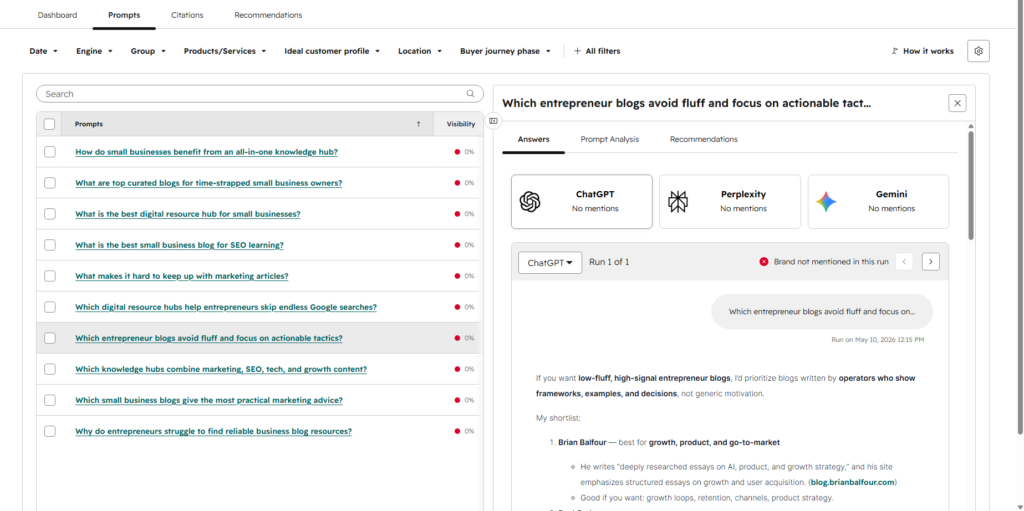Select the Prompts tab
The height and width of the screenshot is (511, 1024).
(124, 14)
